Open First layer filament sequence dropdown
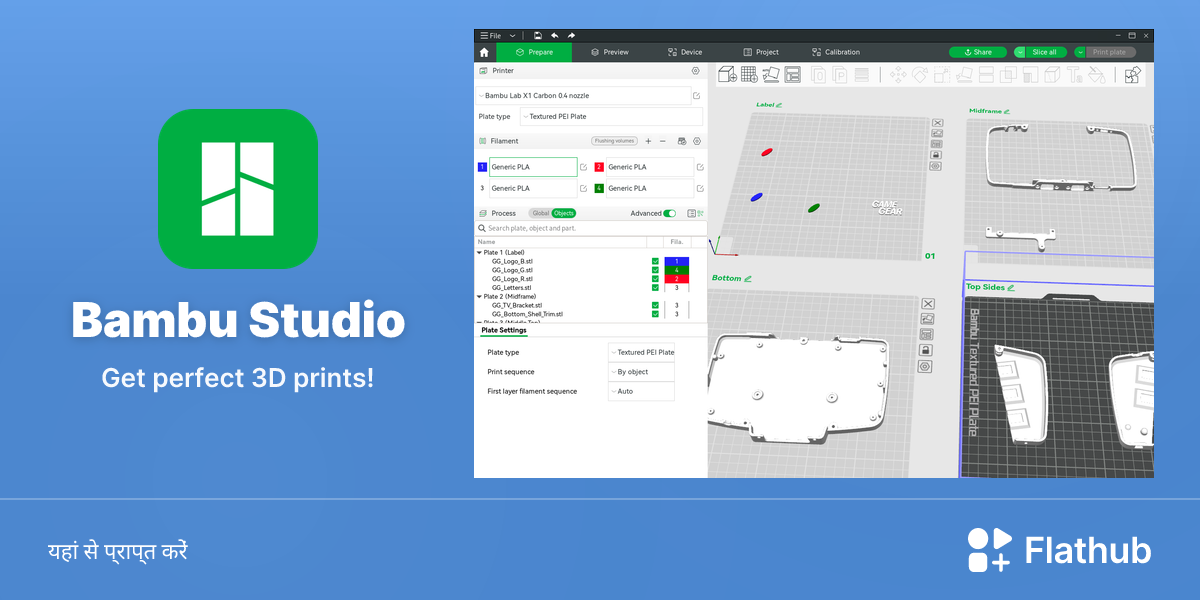Screen dimensions: 1200x600 point(641,391)
